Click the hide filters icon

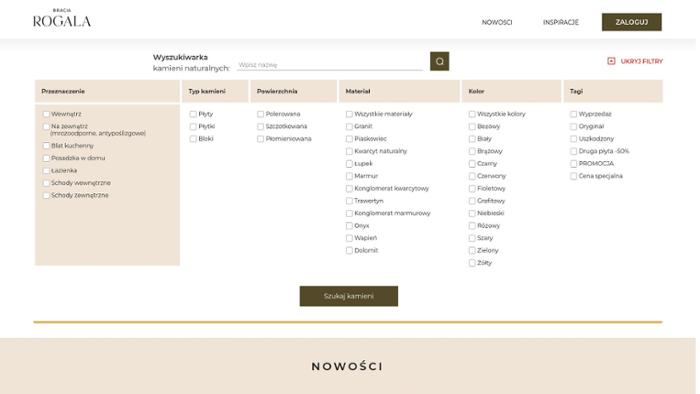coord(611,61)
